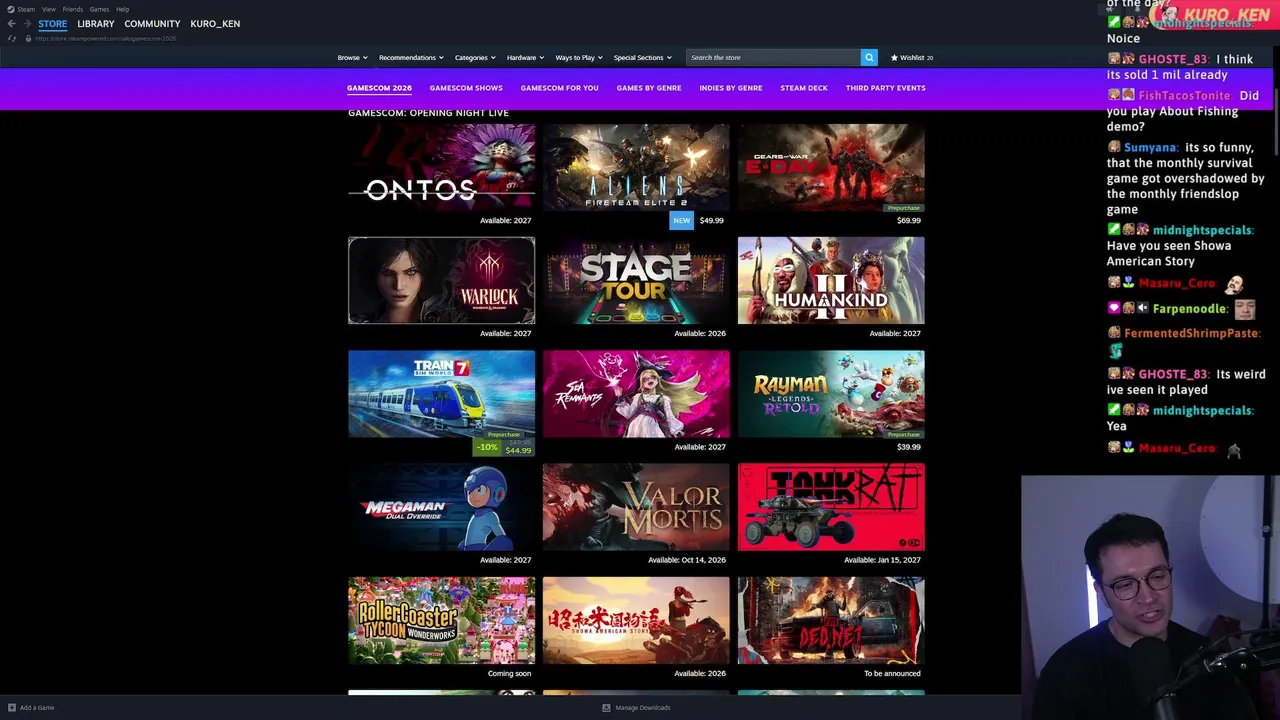Open the Sea Remnants game card

636,394
